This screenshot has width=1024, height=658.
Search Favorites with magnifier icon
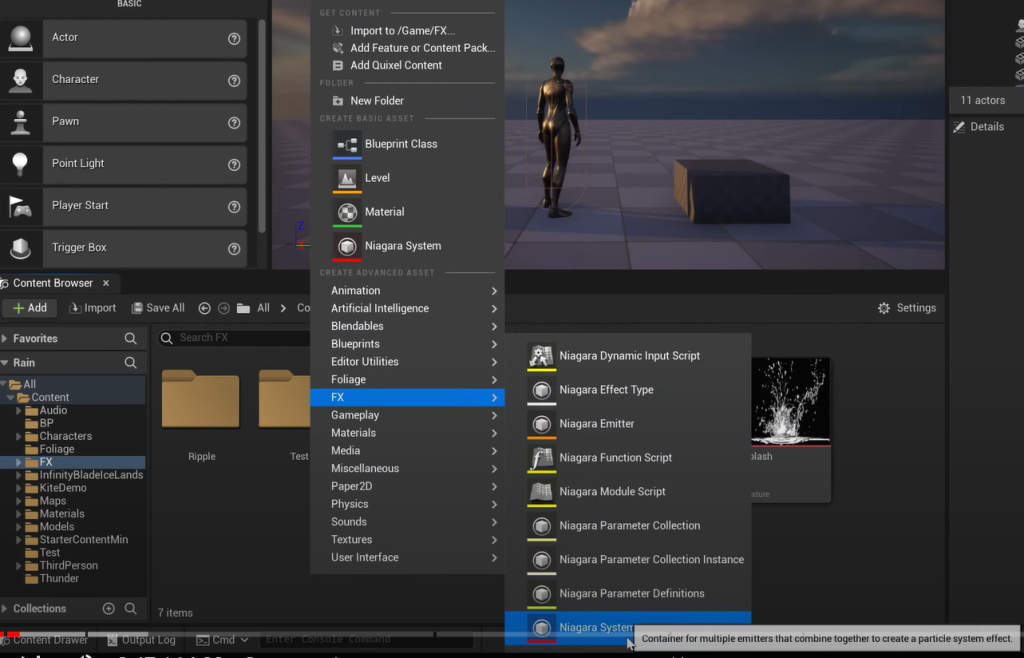tap(131, 338)
